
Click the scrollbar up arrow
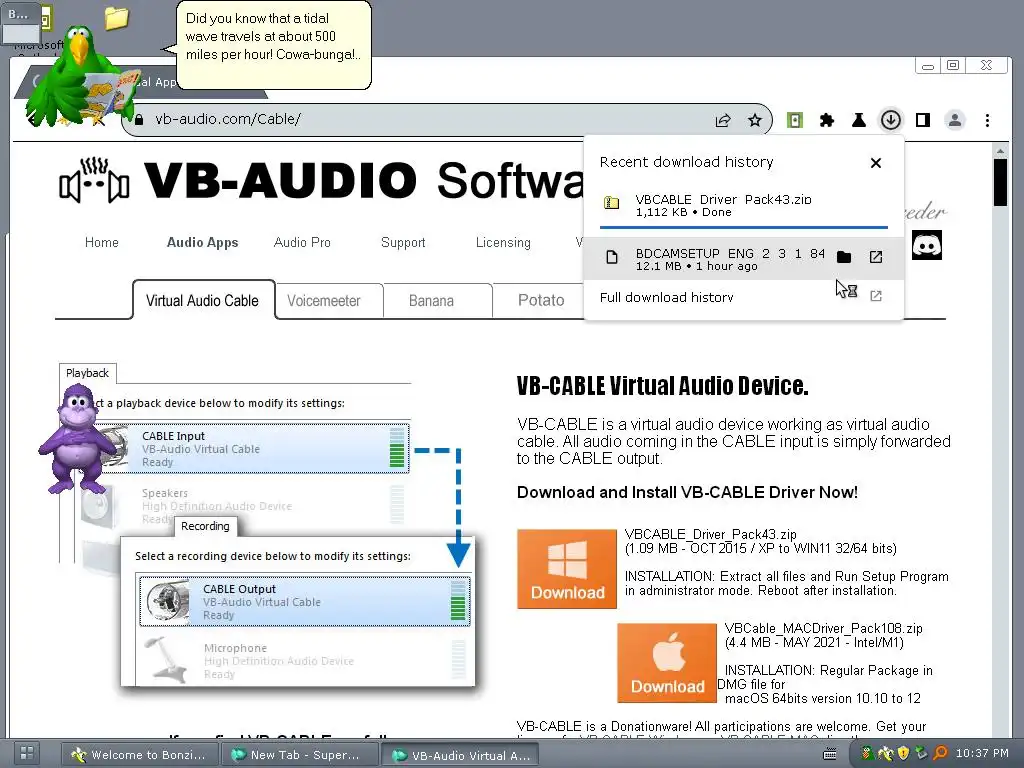tap(1000, 151)
